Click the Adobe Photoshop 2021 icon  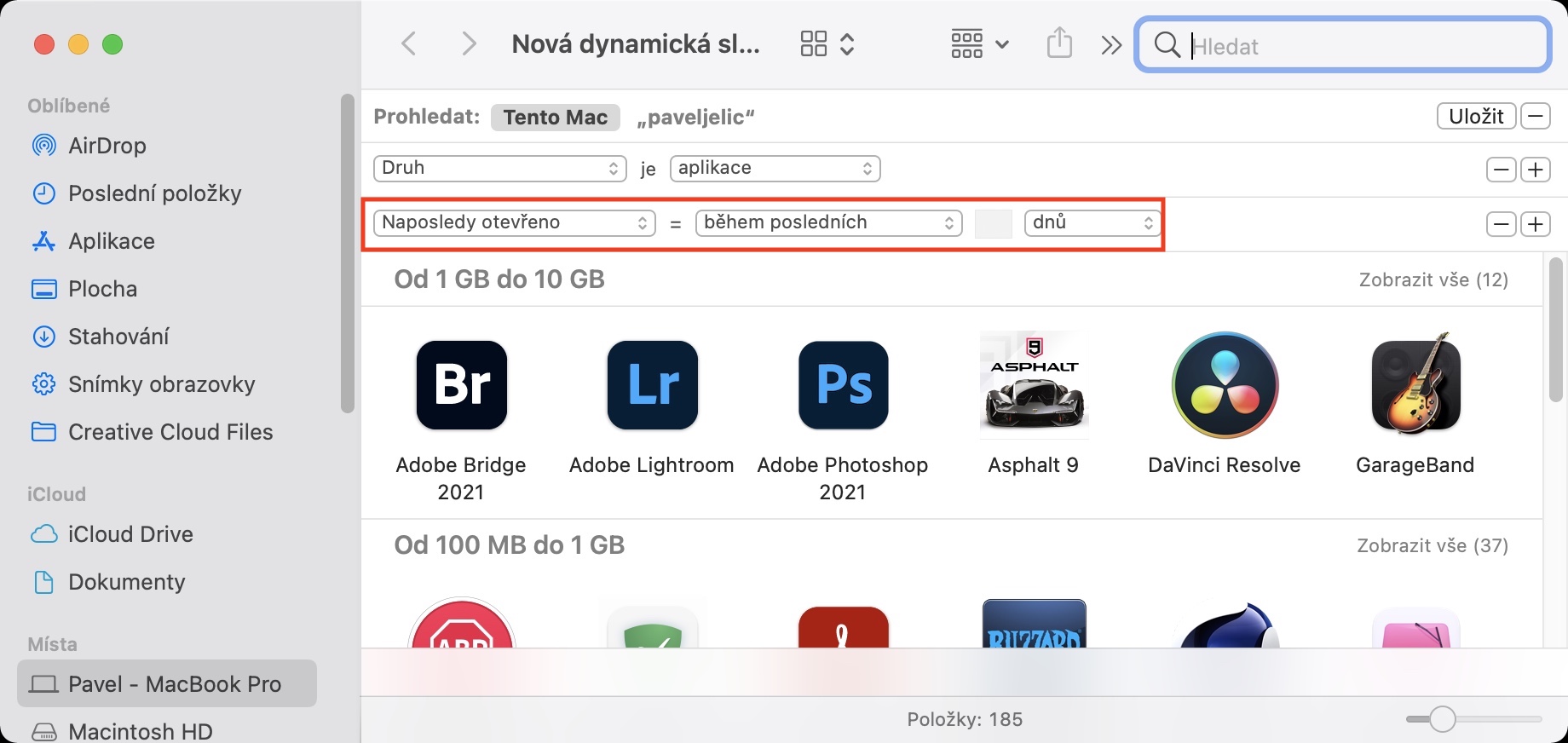[x=843, y=385]
